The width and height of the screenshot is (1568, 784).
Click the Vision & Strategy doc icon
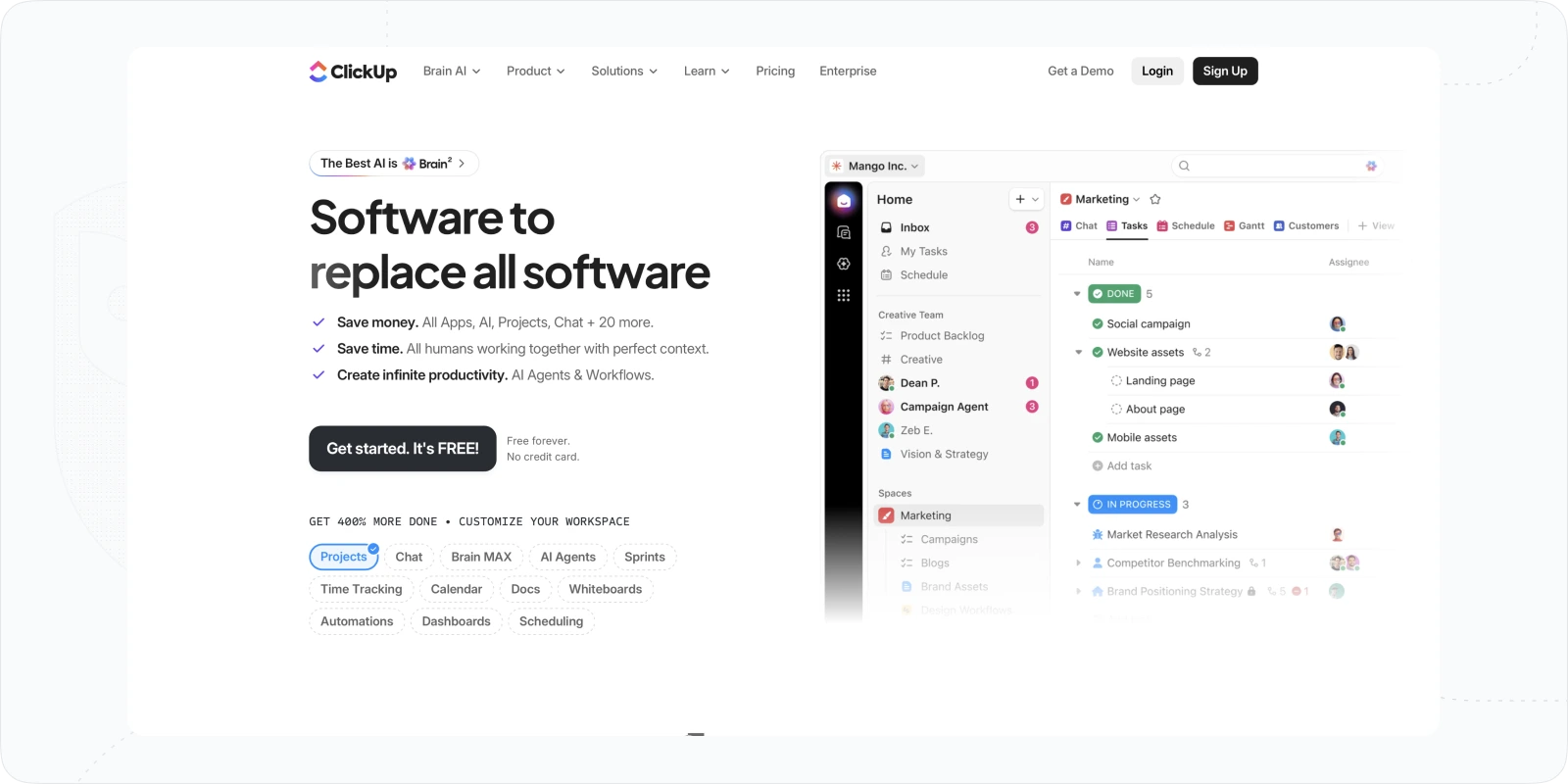click(x=886, y=454)
